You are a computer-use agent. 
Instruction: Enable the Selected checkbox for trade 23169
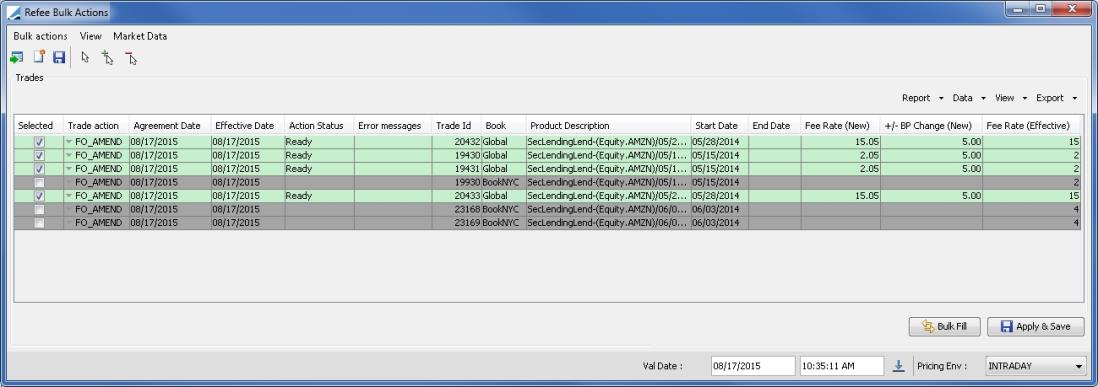point(39,223)
